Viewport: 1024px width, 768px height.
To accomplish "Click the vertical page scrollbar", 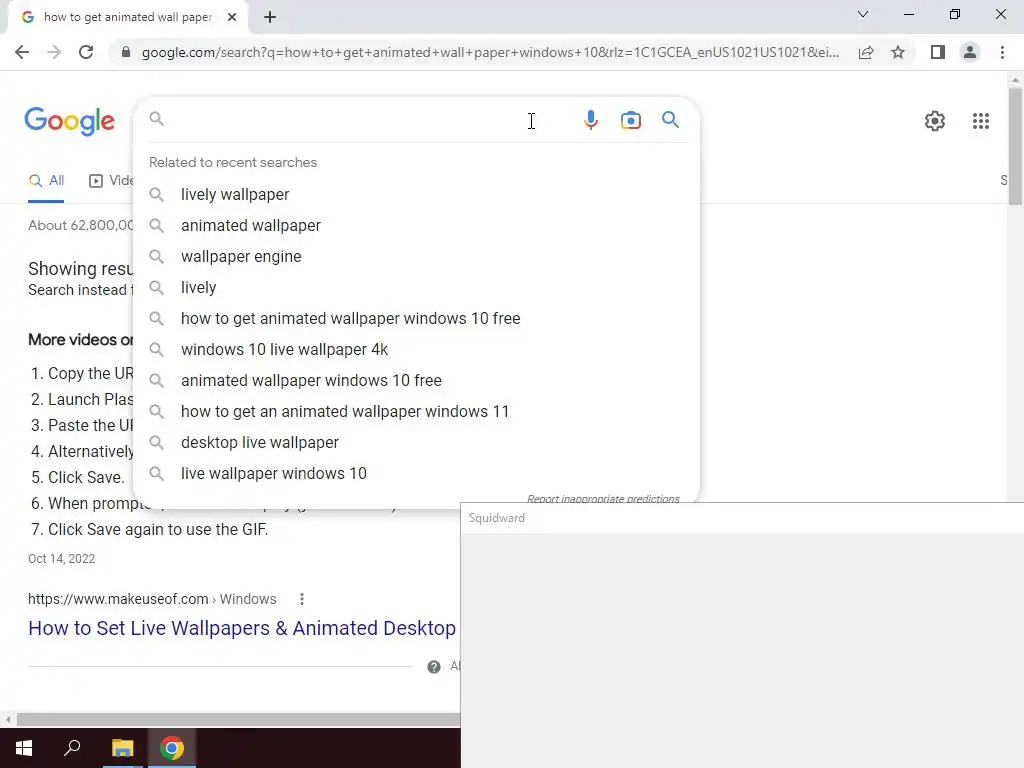I will click(1015, 147).
